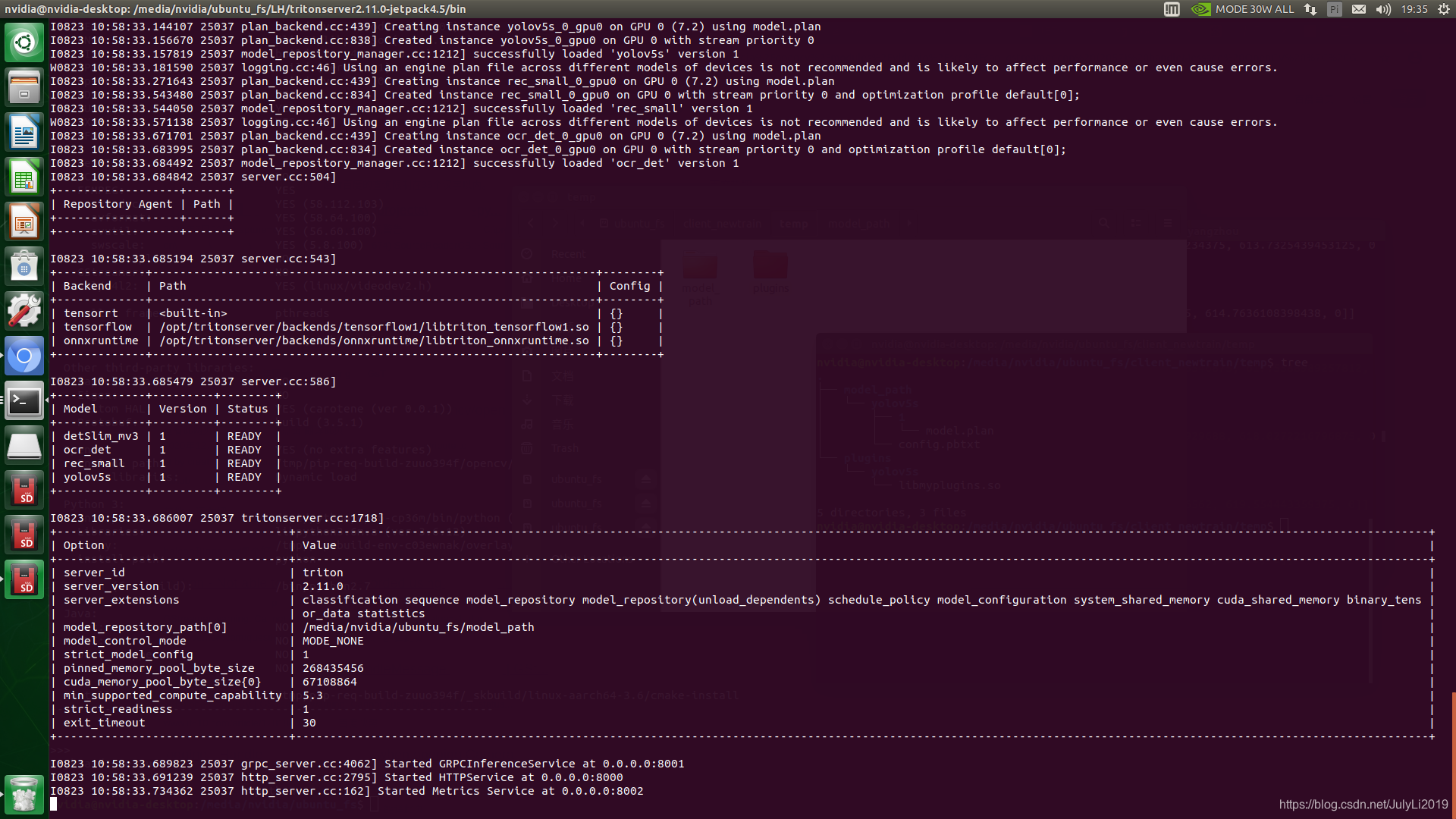This screenshot has height=819, width=1456.
Task: Click 'Started GRPCInferenceService' log line
Action: [367, 764]
